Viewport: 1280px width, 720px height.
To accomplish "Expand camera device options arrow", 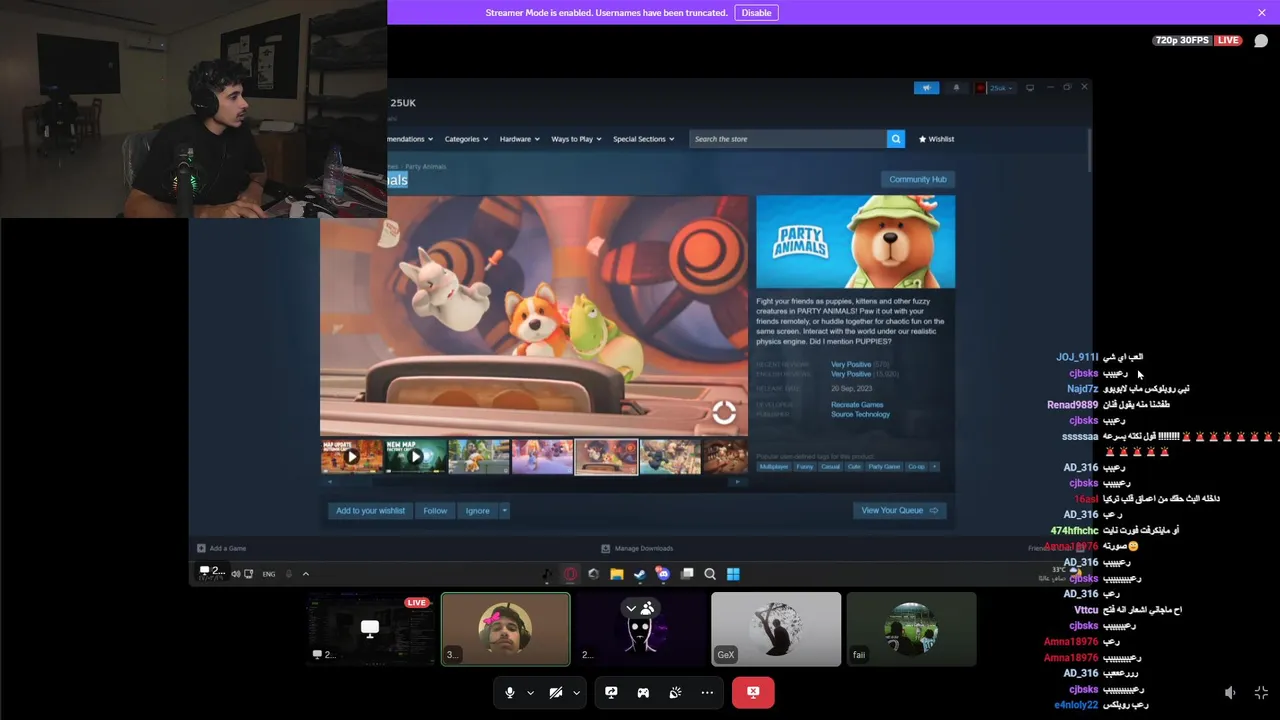I will click(576, 692).
